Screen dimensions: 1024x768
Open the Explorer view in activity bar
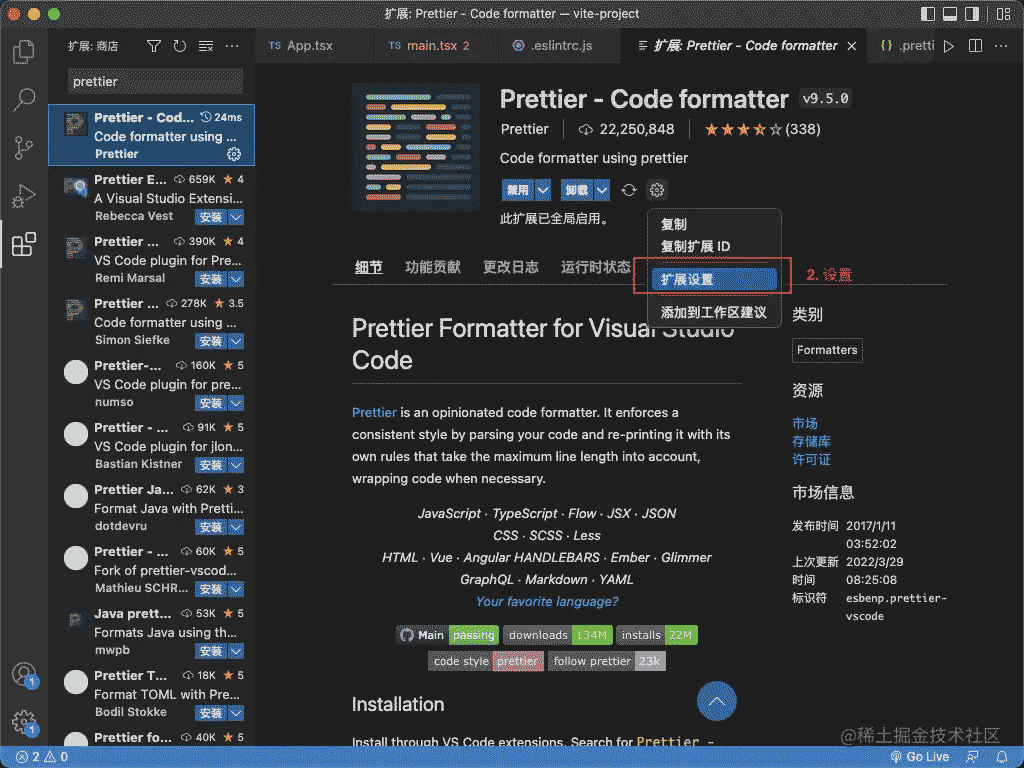(x=24, y=52)
